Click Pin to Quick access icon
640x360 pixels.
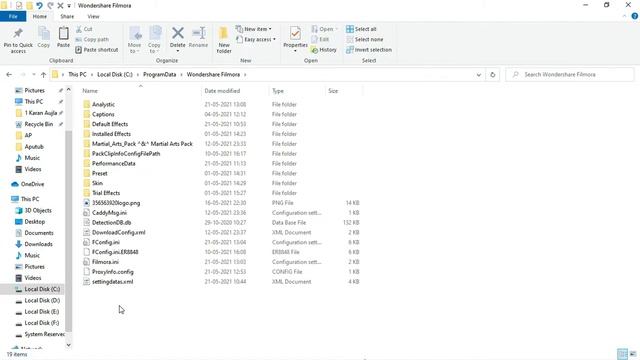point(18,34)
